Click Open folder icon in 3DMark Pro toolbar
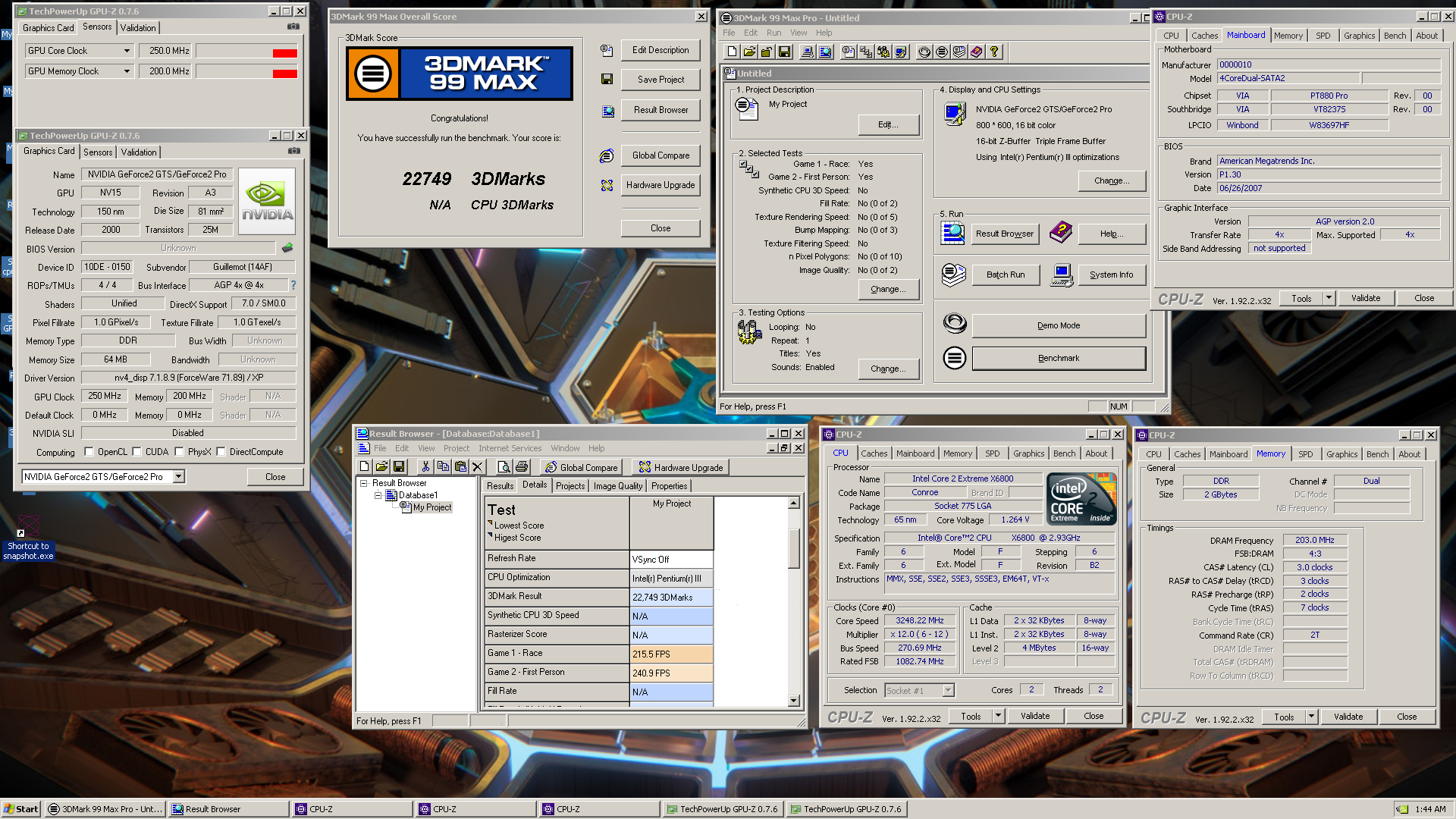 click(x=749, y=52)
